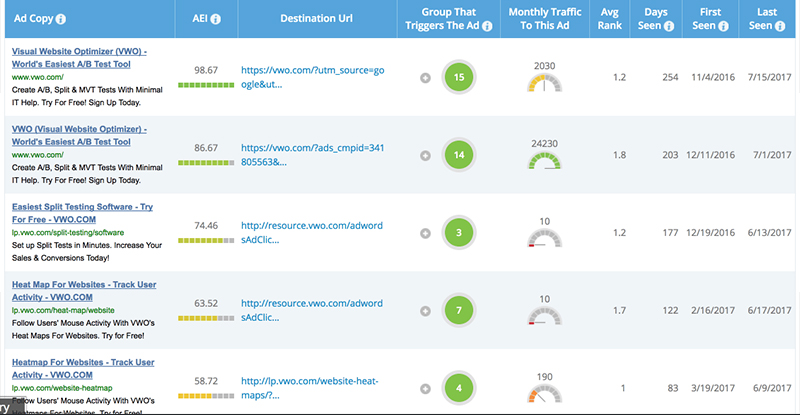The width and height of the screenshot is (800, 415).
Task: Click the traffic gauge under 24230
Action: pos(544,161)
